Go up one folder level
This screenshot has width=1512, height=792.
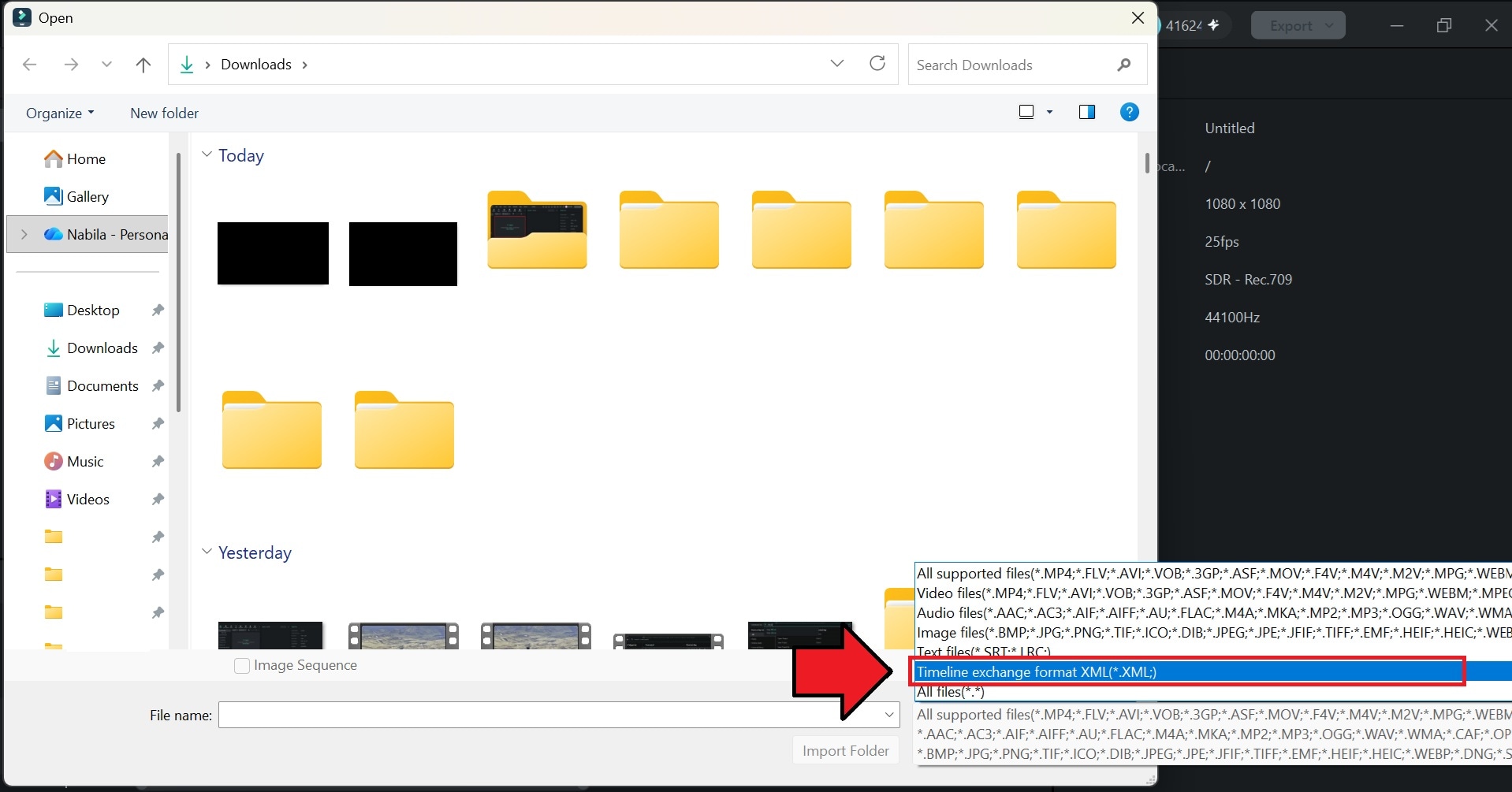[143, 65]
